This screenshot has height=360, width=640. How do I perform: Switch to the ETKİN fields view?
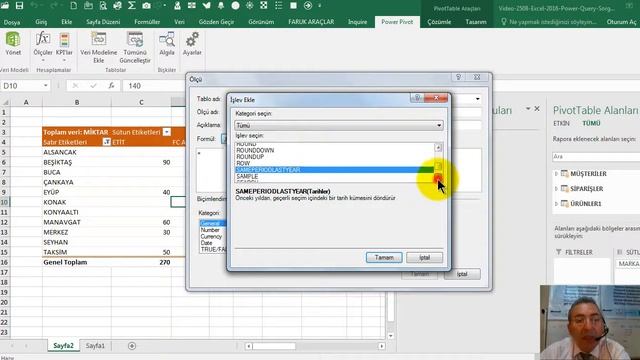[561, 123]
